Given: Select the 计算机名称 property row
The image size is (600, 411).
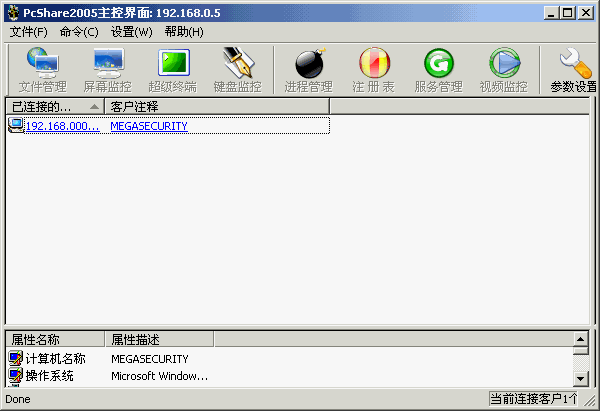Looking at the screenshot, I should (x=56, y=358).
